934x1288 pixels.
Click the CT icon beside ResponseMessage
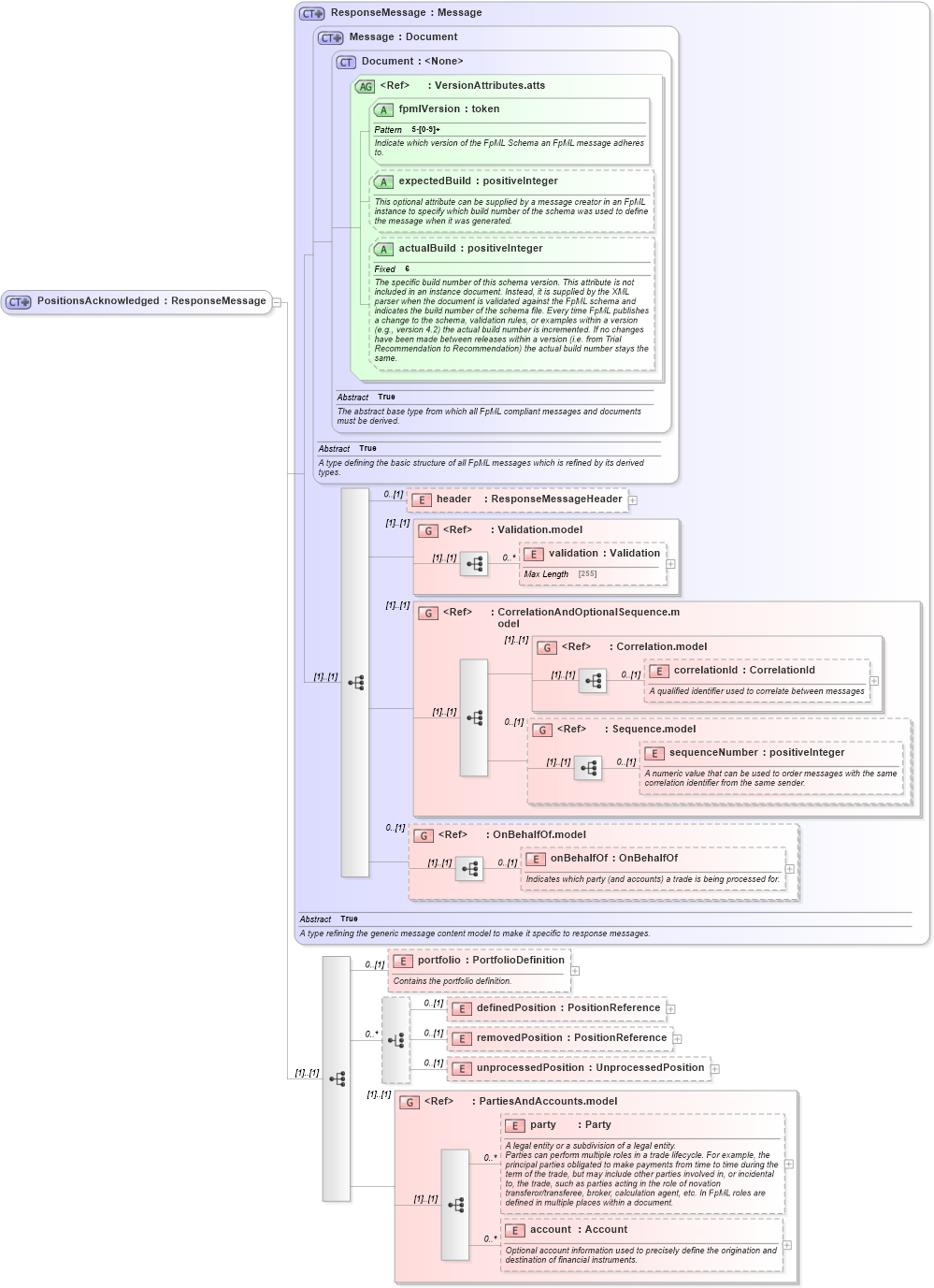click(312, 13)
